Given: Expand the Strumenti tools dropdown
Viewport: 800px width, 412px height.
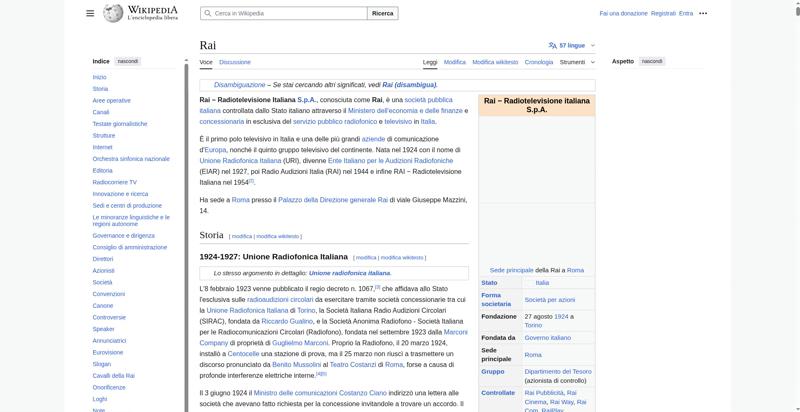Looking at the screenshot, I should pyautogui.click(x=577, y=62).
